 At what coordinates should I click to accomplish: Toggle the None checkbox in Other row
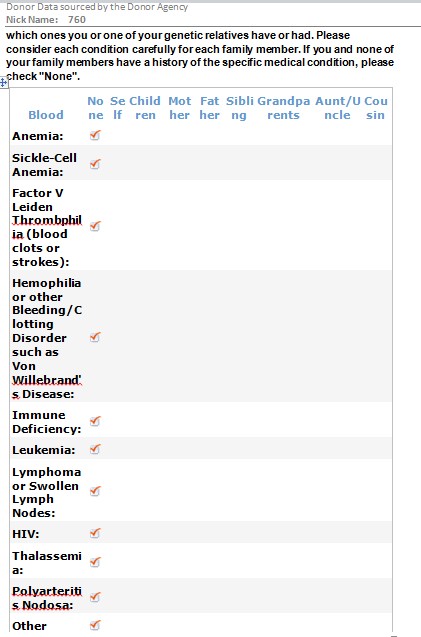click(95, 625)
